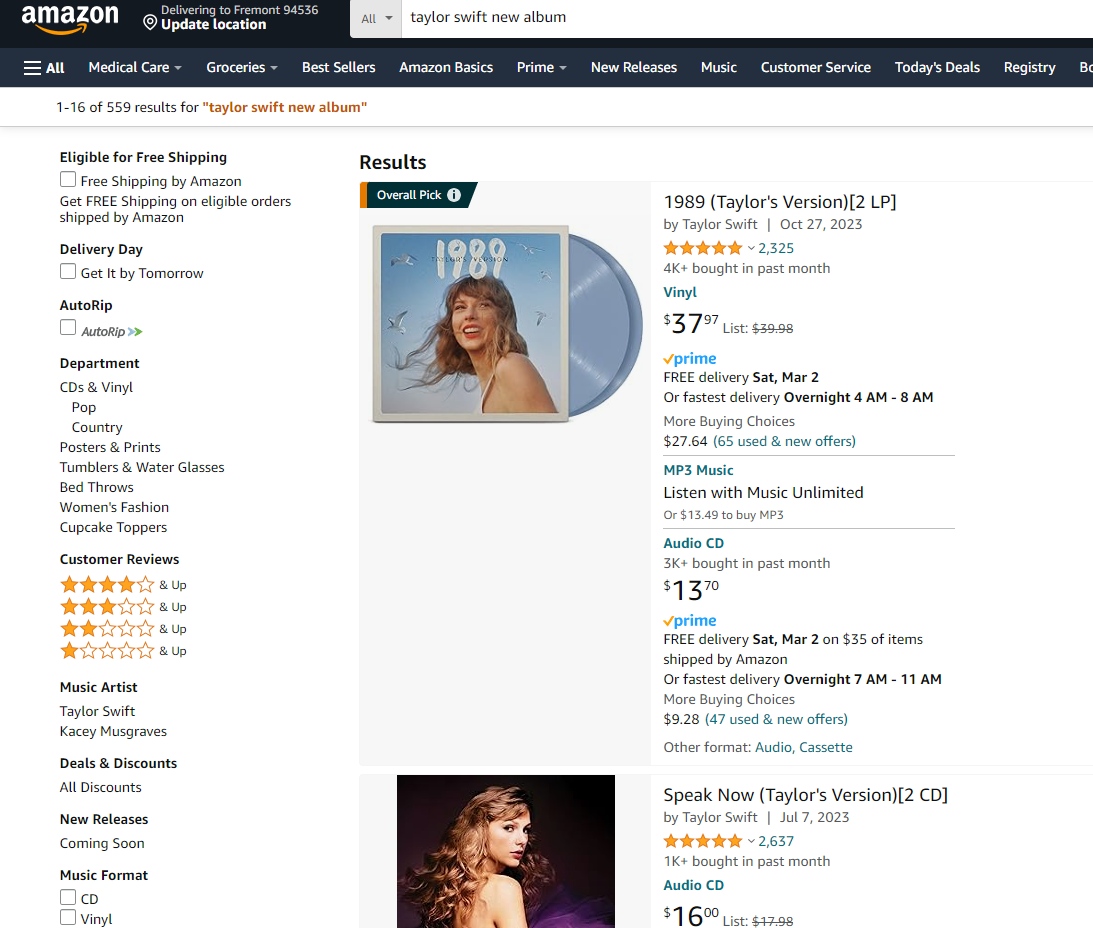Open rating popover arrow for Speak Now
The height and width of the screenshot is (928, 1093).
point(751,842)
